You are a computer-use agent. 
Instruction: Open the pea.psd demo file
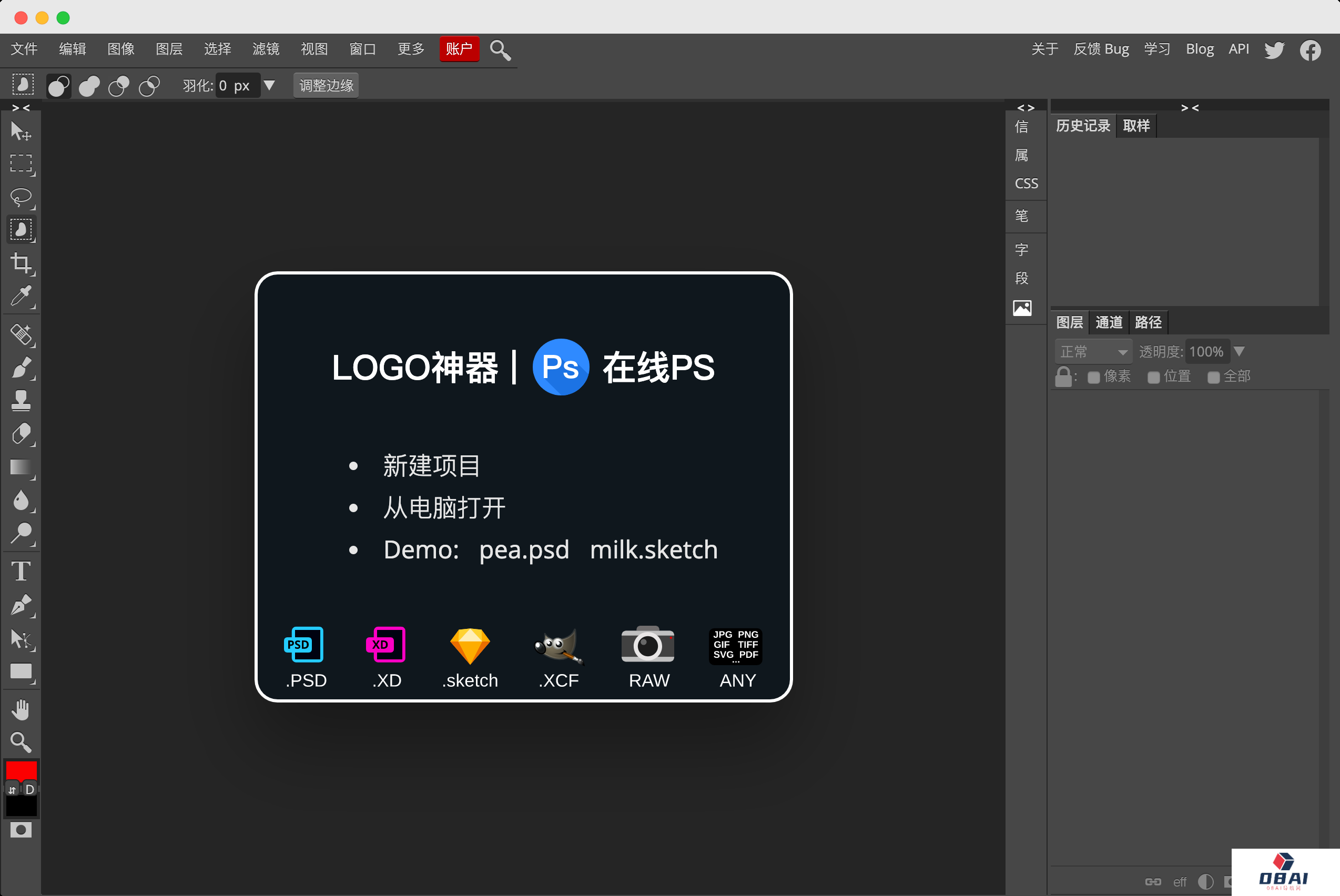524,549
